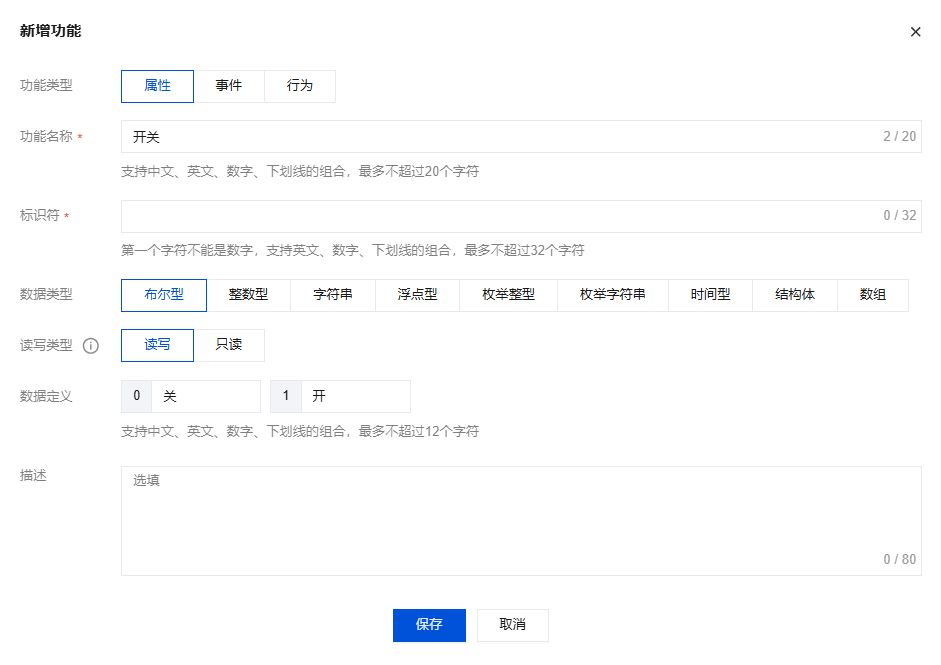Select 属性 function type

(157, 86)
